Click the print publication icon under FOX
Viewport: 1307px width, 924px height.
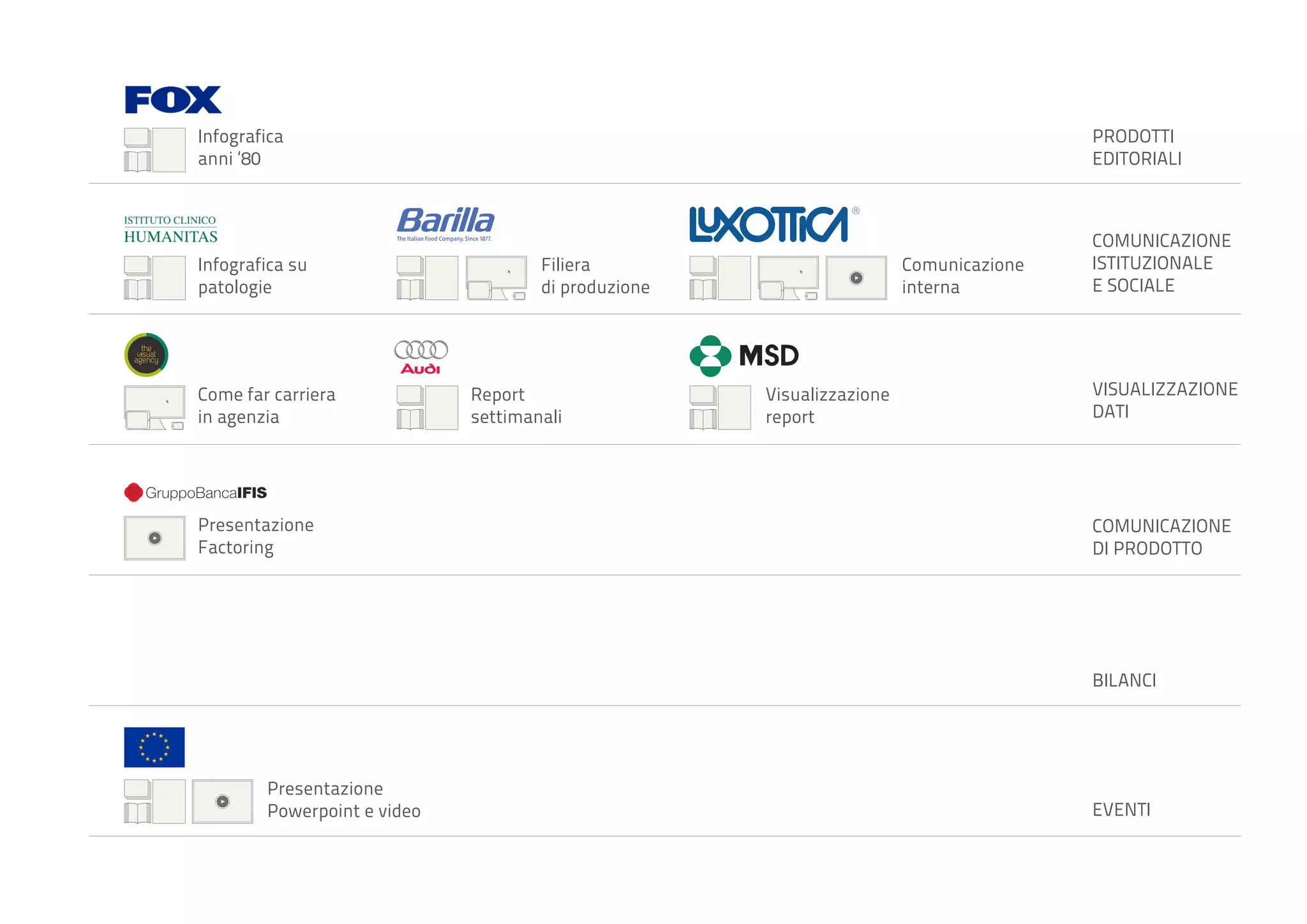click(x=154, y=150)
